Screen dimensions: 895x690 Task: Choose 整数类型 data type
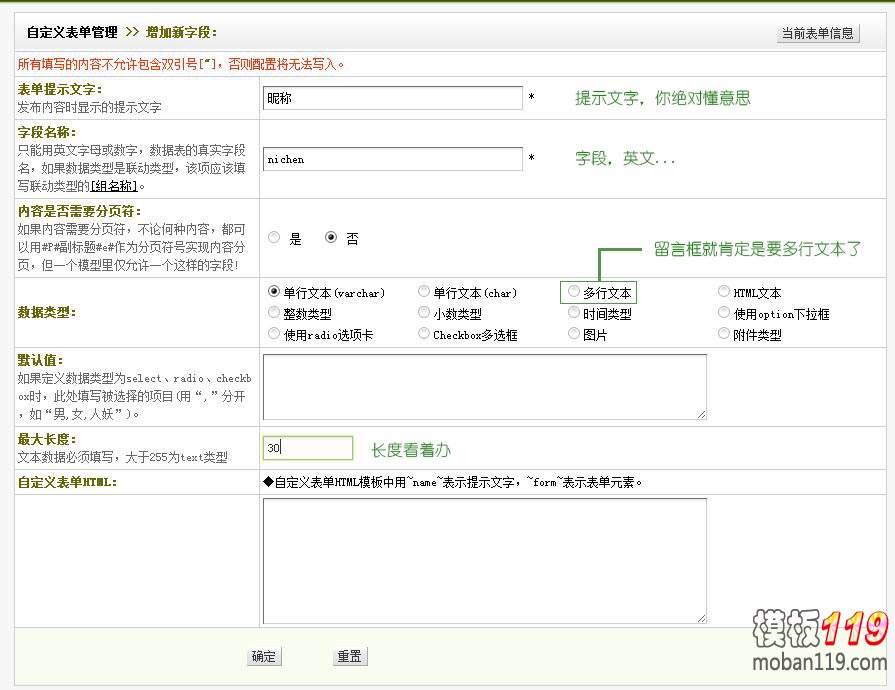[273, 312]
